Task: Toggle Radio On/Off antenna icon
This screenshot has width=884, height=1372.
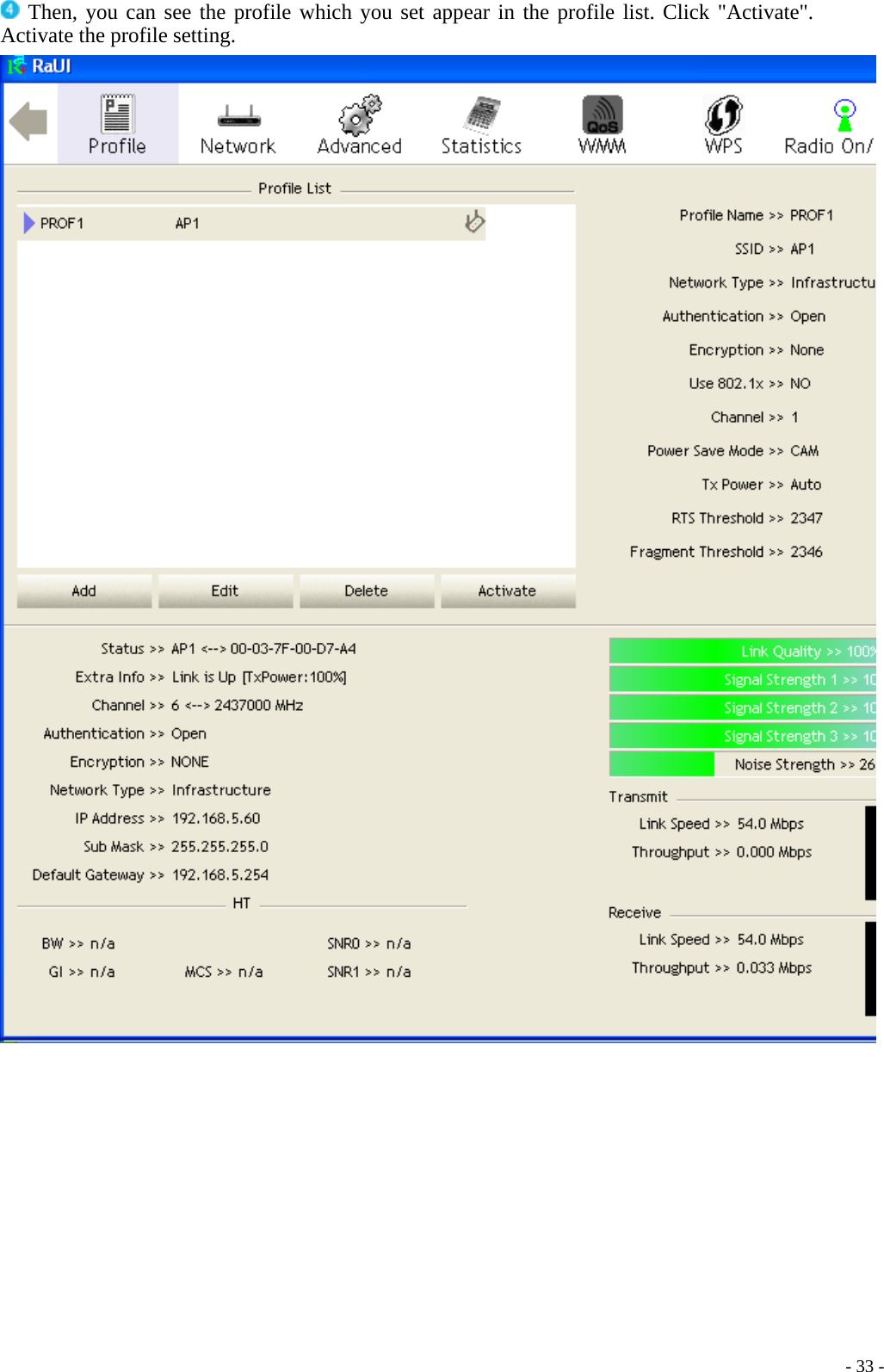Action: tap(845, 115)
